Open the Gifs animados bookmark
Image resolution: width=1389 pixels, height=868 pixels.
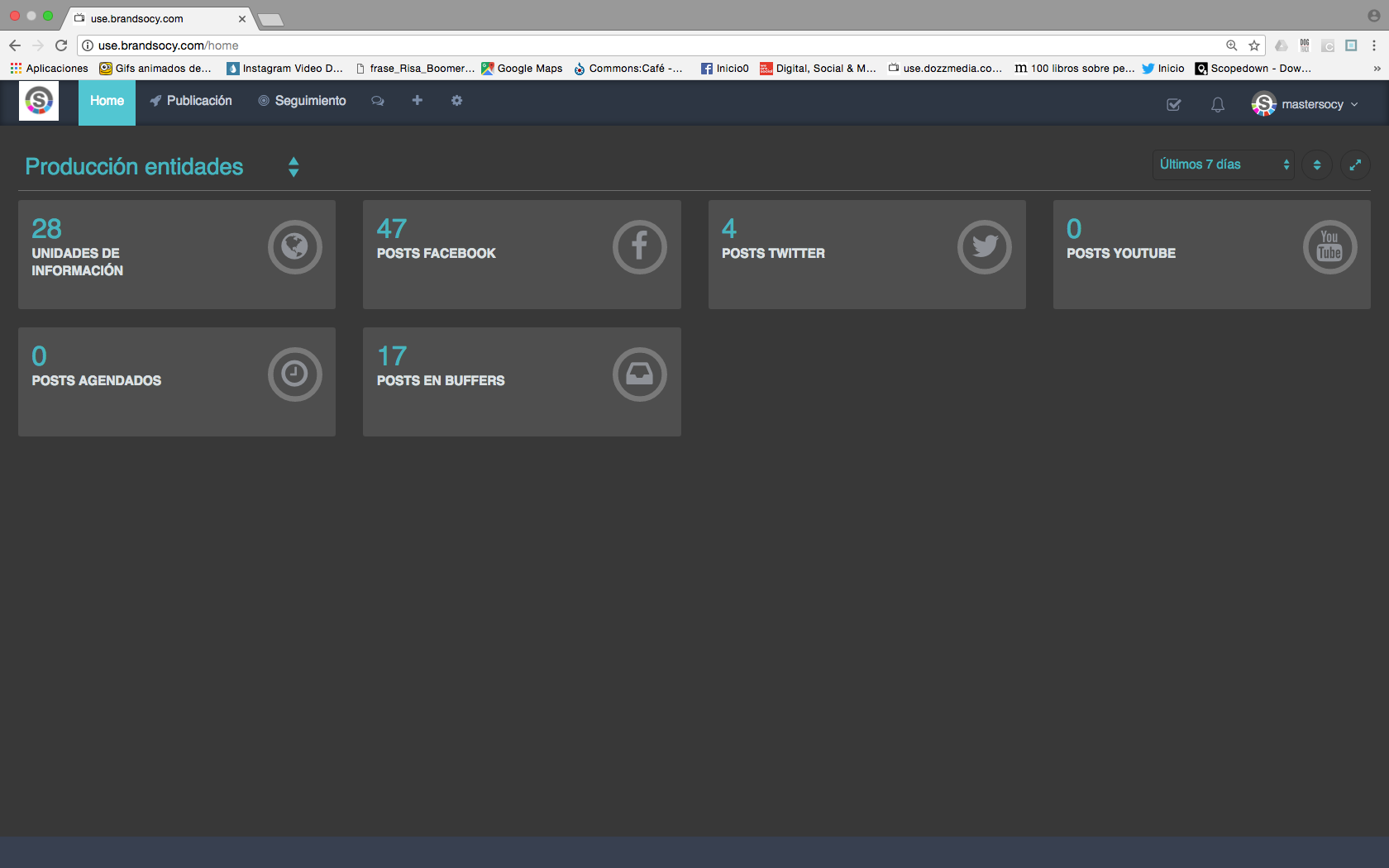(155, 69)
